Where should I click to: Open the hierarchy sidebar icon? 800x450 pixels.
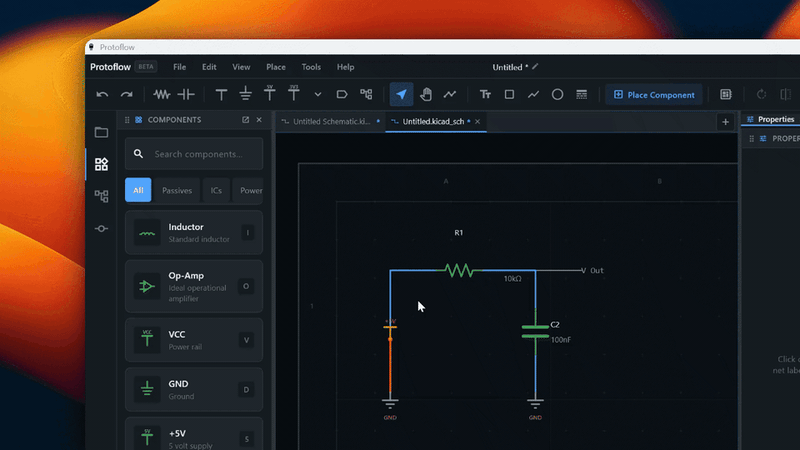(x=101, y=196)
